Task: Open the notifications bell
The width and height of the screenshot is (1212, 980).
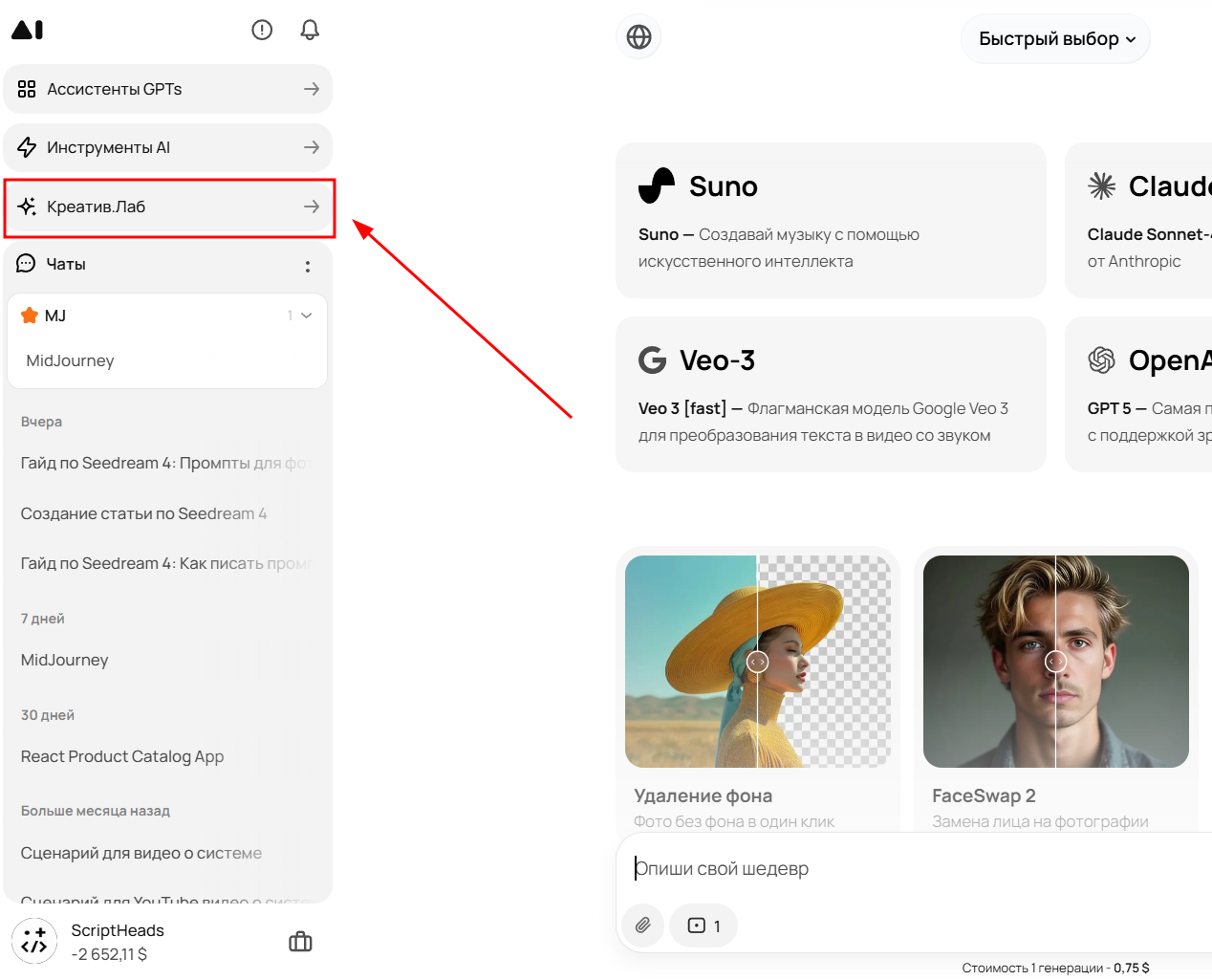Action: [x=310, y=30]
